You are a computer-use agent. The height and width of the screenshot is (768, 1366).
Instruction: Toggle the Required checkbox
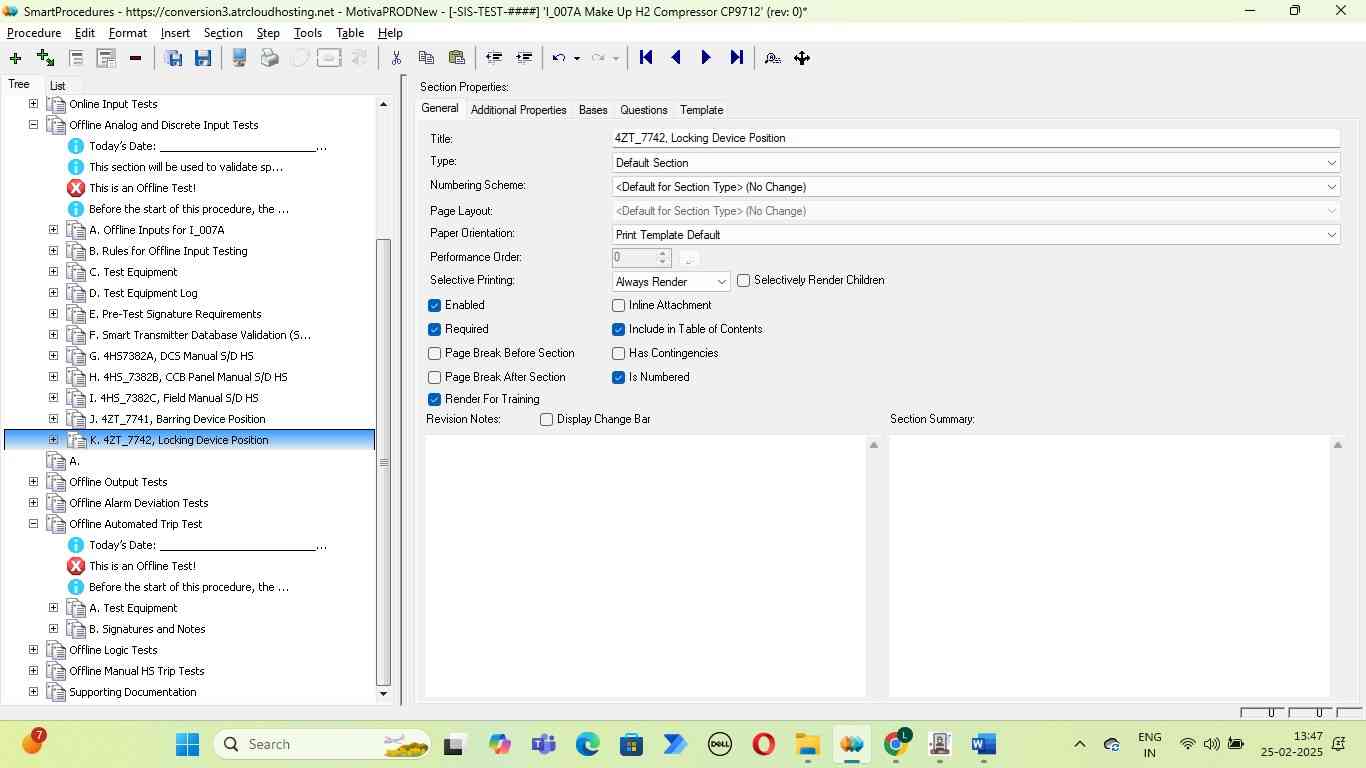(434, 330)
